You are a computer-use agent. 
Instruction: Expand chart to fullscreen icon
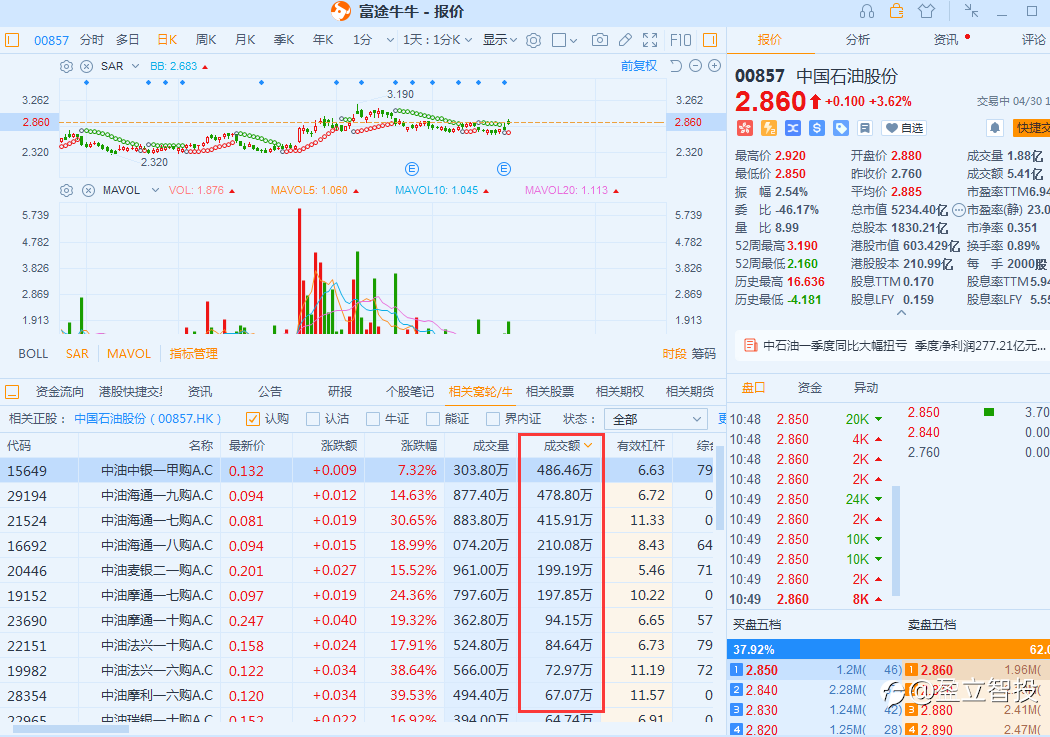[650, 40]
